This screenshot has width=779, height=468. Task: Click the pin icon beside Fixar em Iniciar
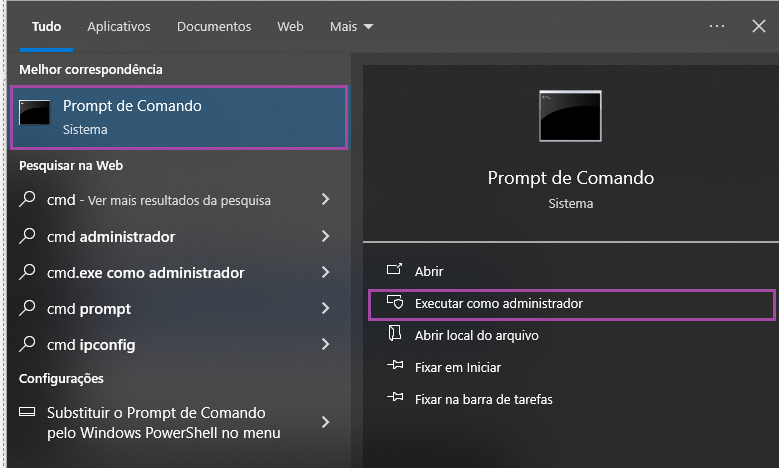click(x=395, y=367)
